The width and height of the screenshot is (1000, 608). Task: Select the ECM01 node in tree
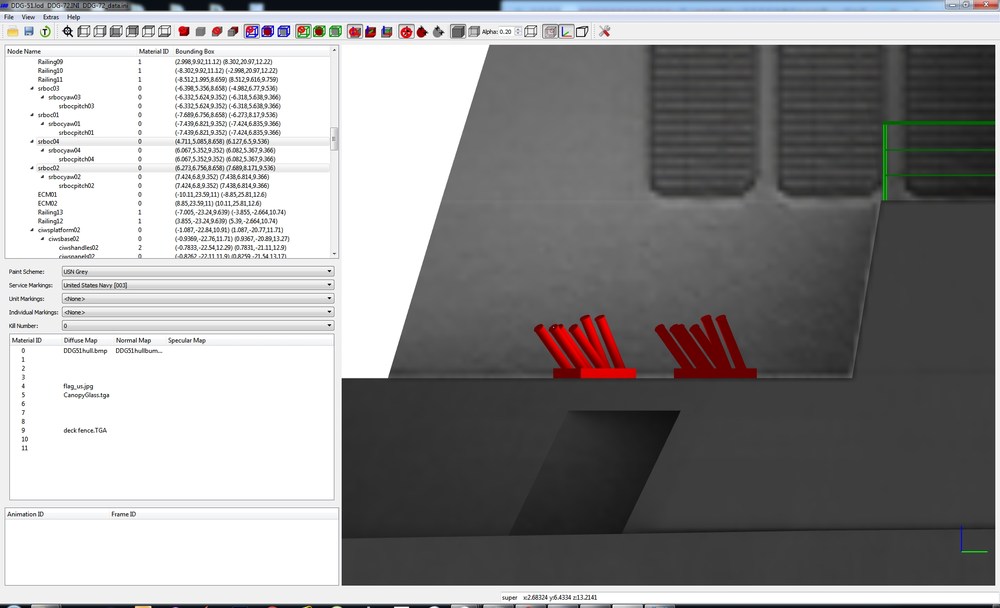[47, 195]
